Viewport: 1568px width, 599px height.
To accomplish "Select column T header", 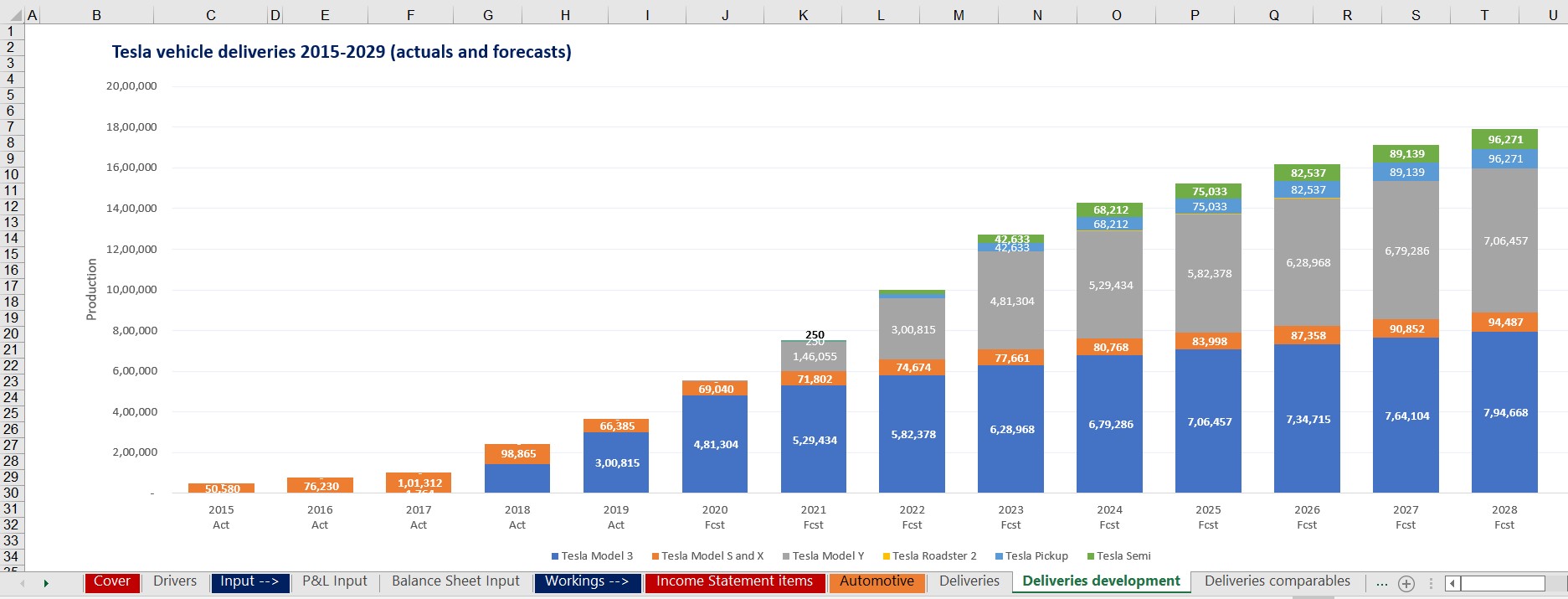I will [1484, 15].
